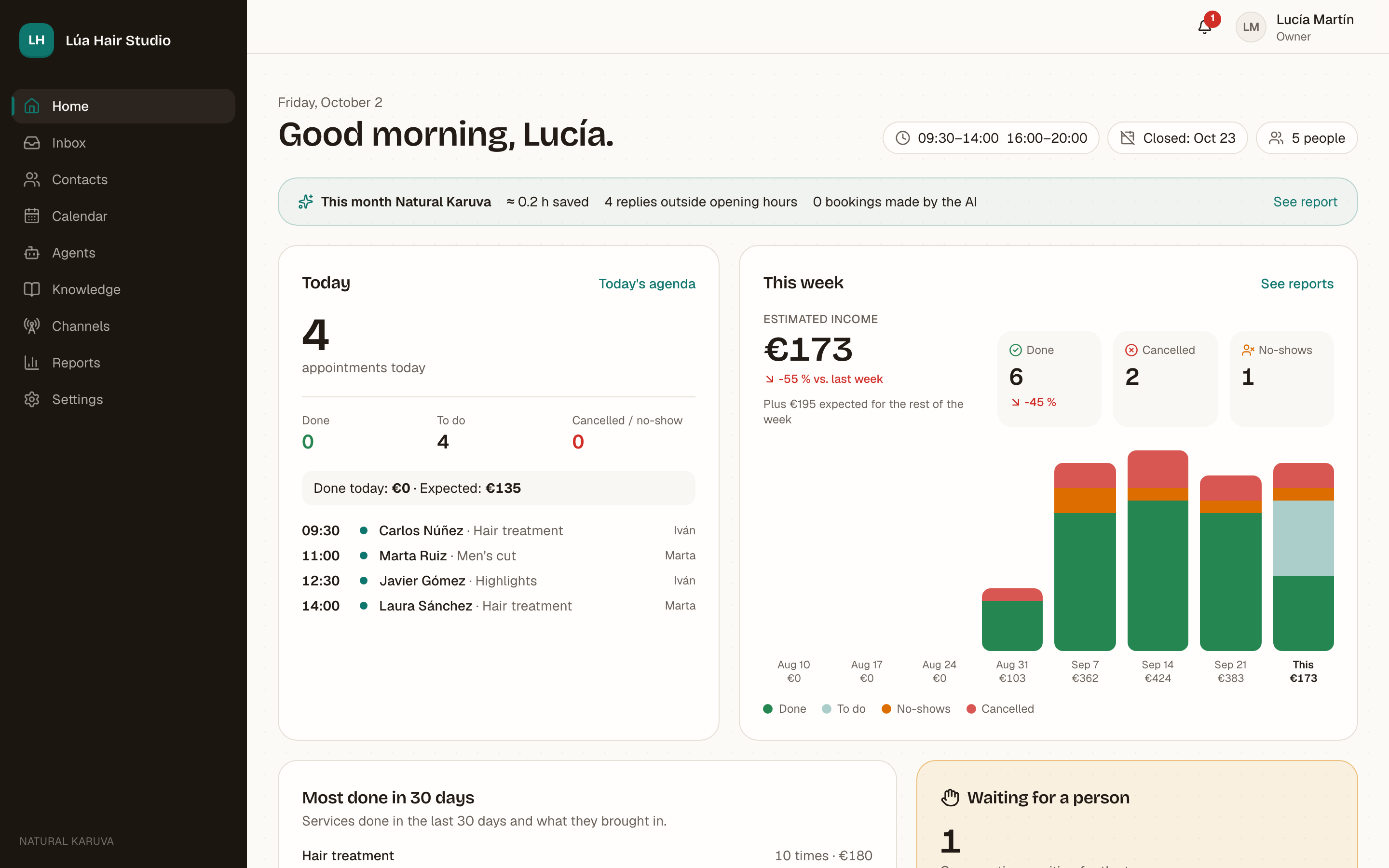
Task: Click the Hair treatment service row
Action: 586,855
